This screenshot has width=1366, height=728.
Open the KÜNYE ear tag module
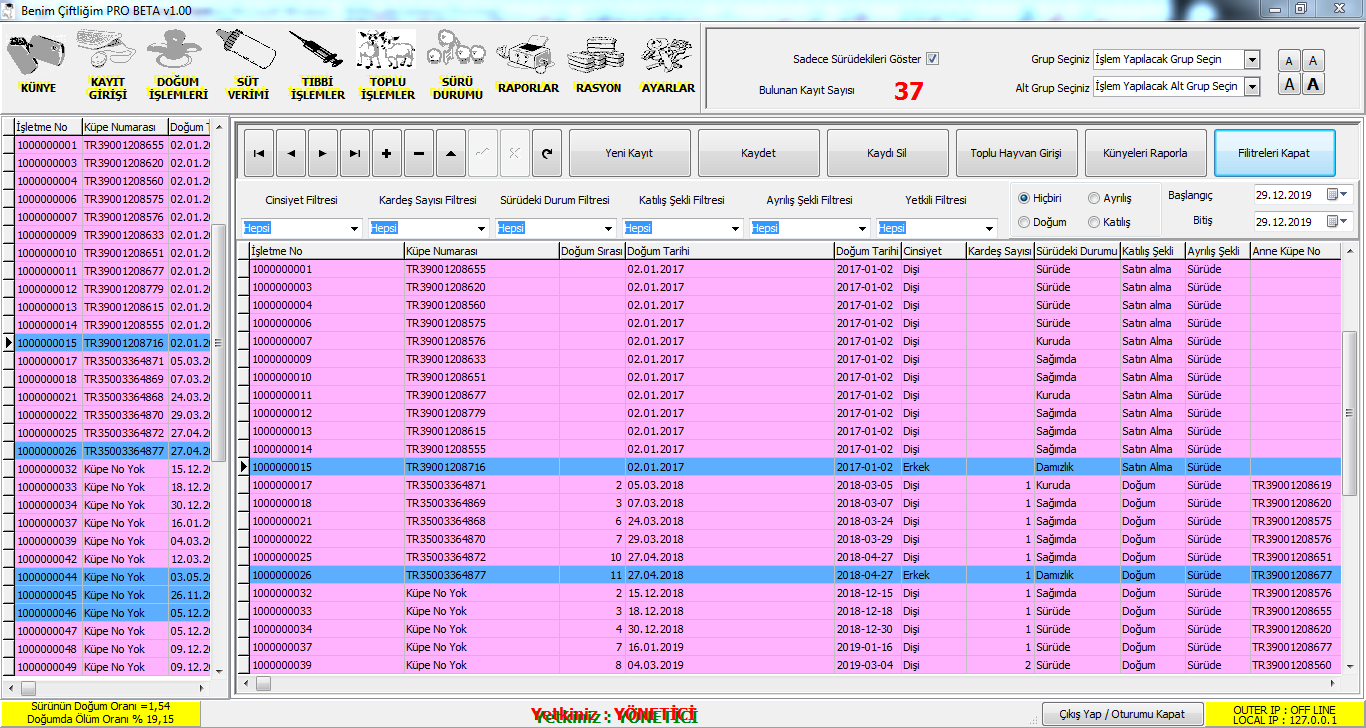click(38, 63)
